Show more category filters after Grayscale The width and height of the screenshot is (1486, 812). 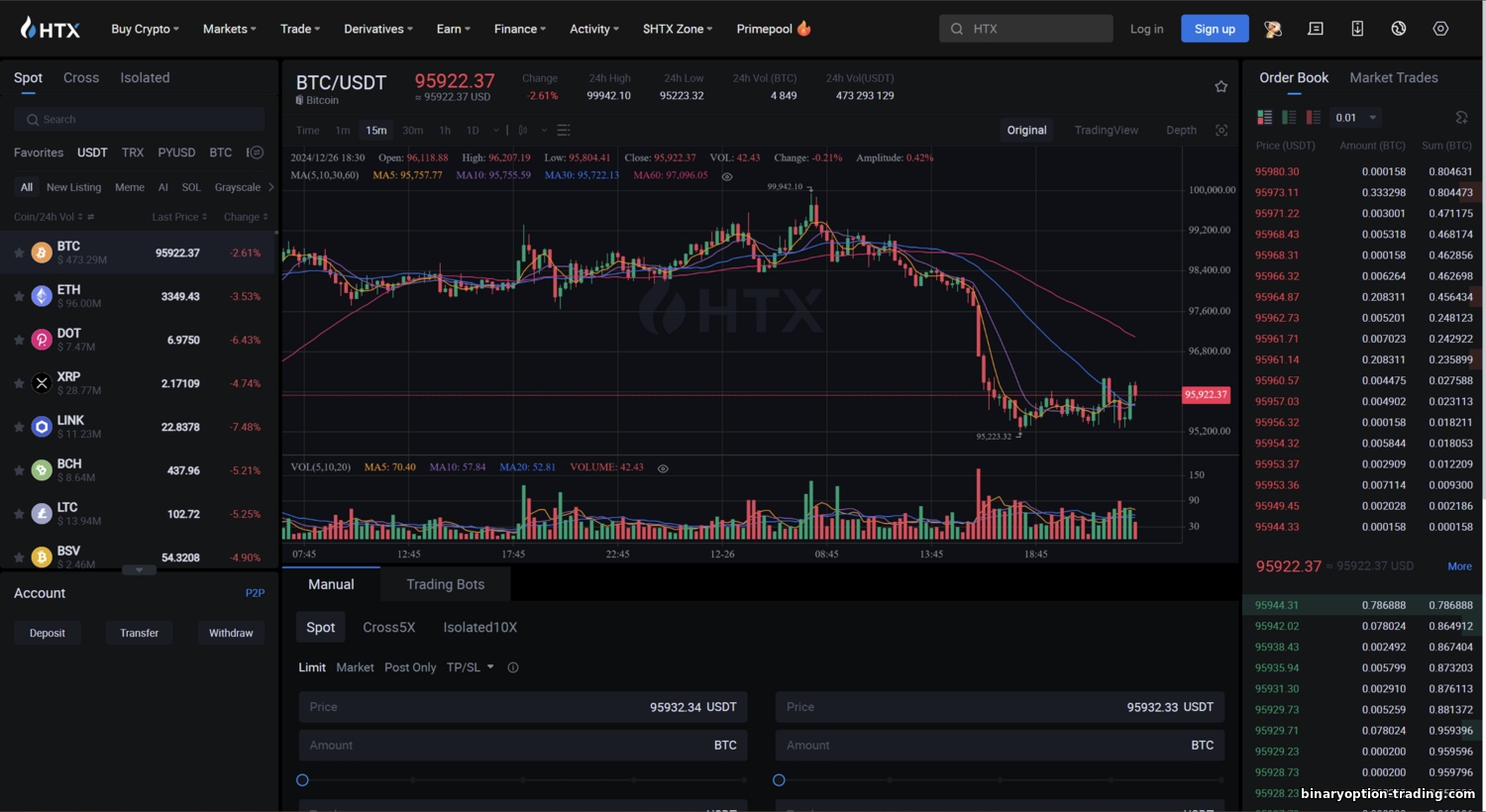(x=270, y=187)
